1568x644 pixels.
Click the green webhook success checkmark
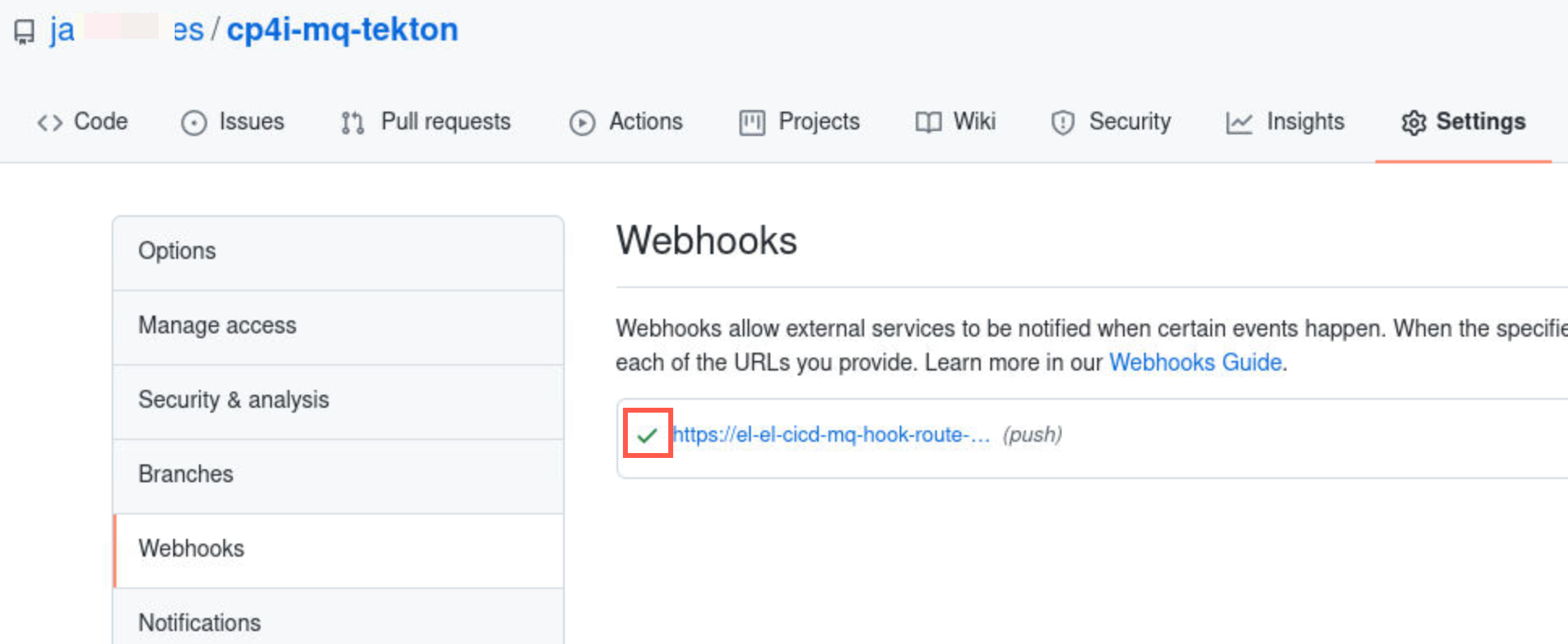click(646, 435)
